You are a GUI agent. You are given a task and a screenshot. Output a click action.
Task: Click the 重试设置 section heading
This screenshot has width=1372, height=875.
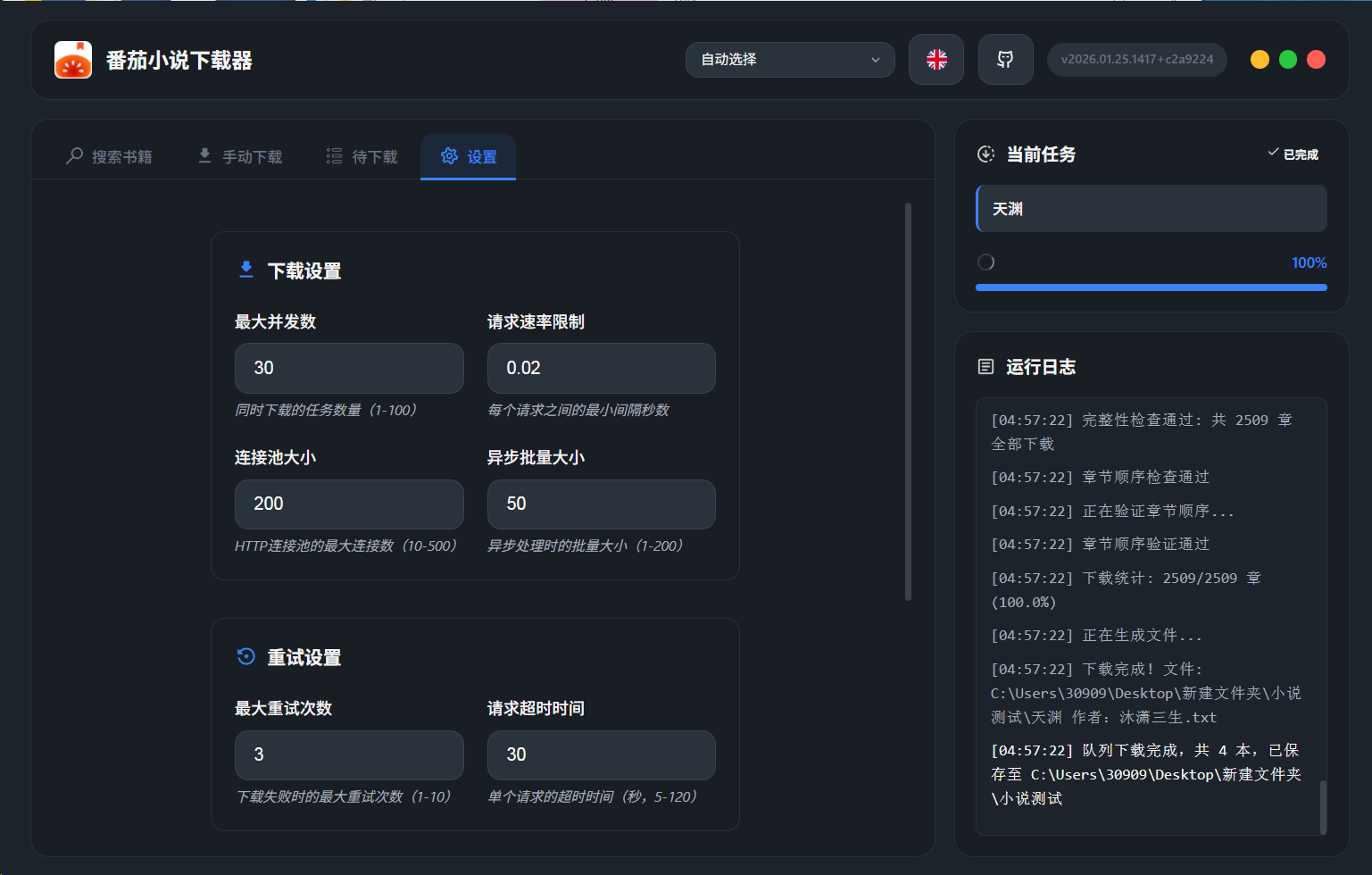pyautogui.click(x=304, y=657)
